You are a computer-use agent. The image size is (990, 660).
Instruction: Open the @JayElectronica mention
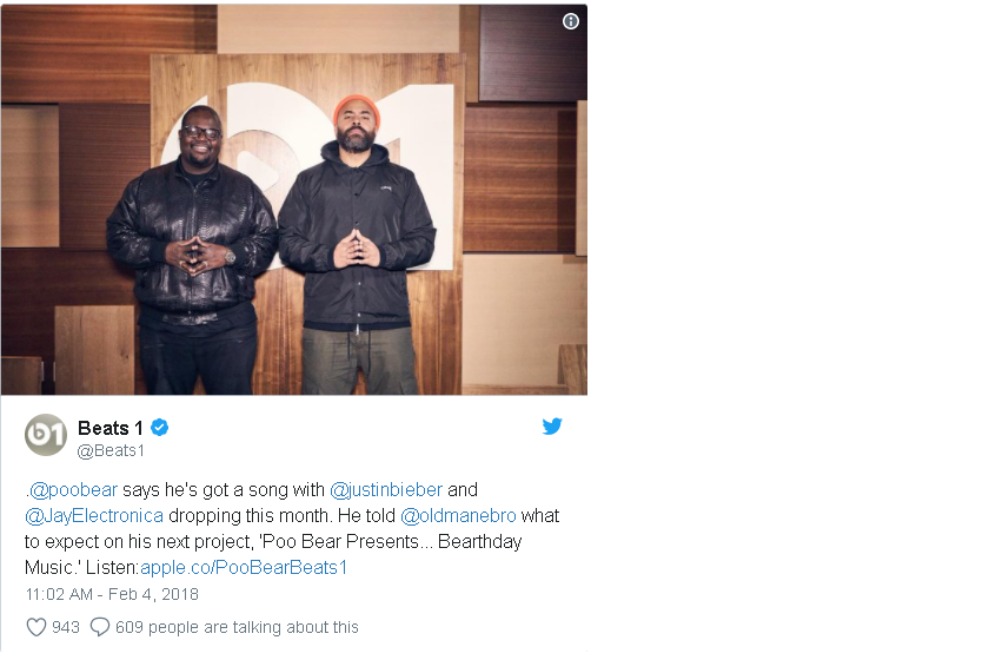pos(94,515)
